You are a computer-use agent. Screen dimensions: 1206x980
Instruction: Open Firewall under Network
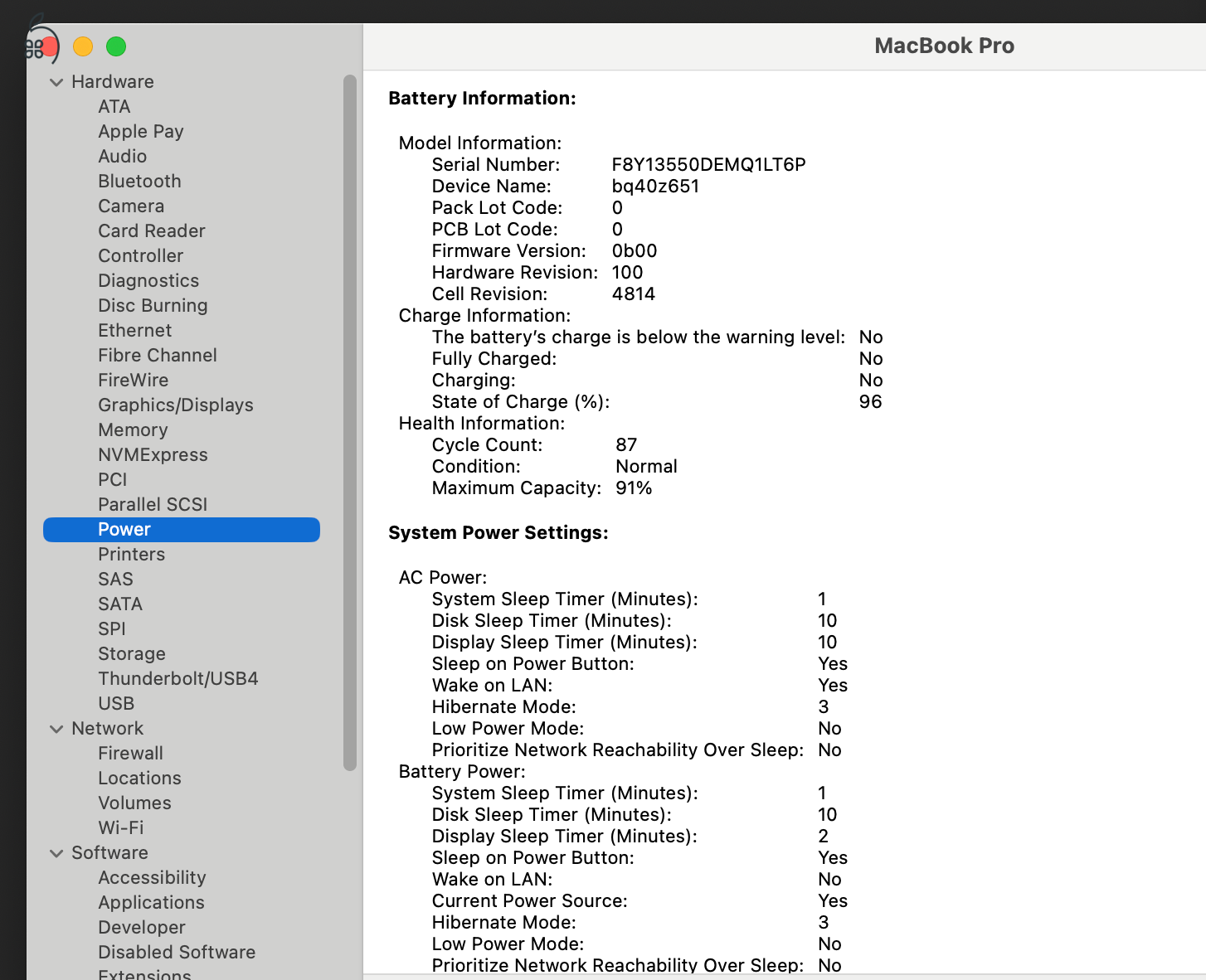click(x=131, y=754)
